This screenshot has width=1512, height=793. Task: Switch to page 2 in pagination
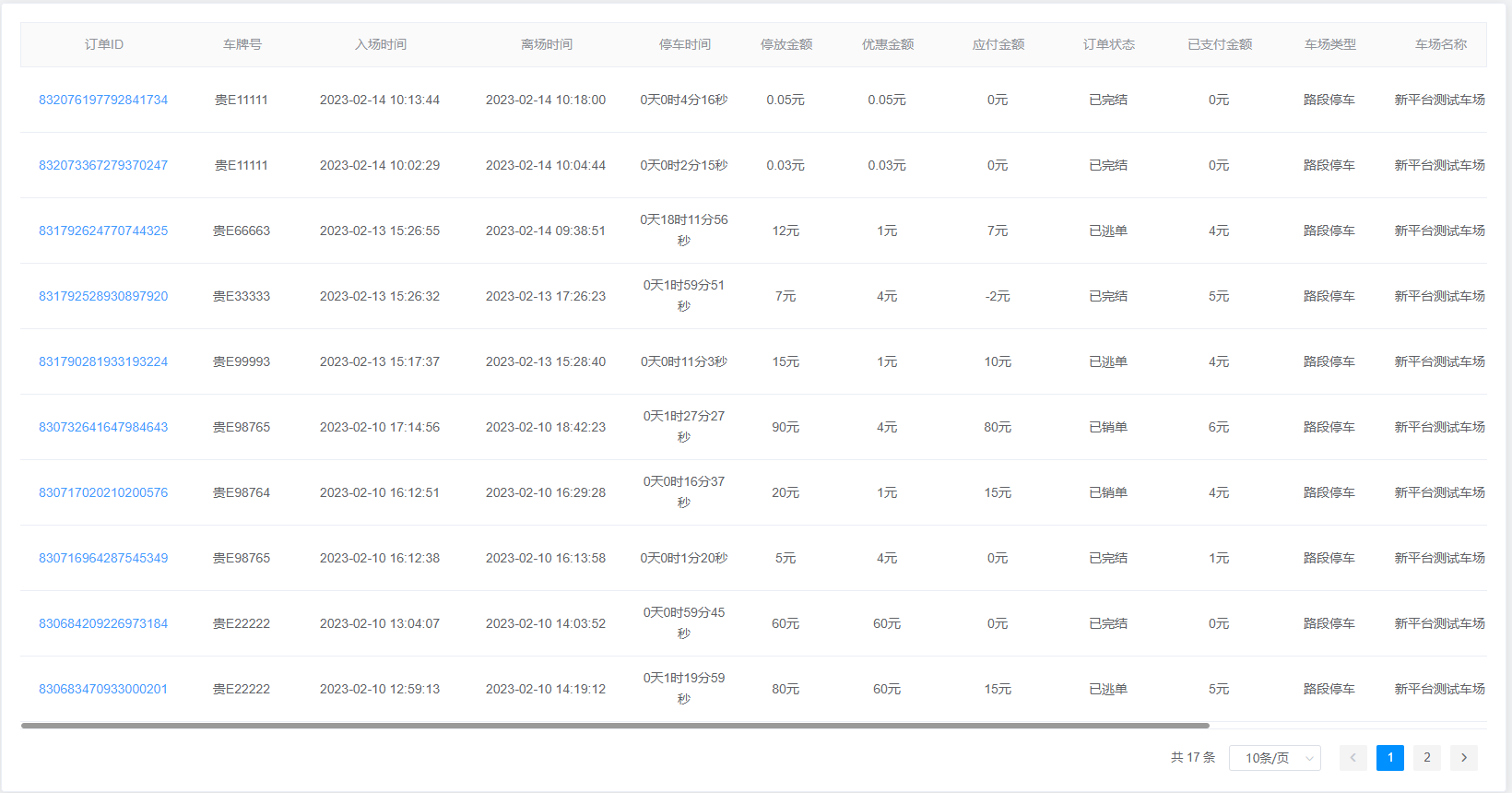(x=1426, y=758)
